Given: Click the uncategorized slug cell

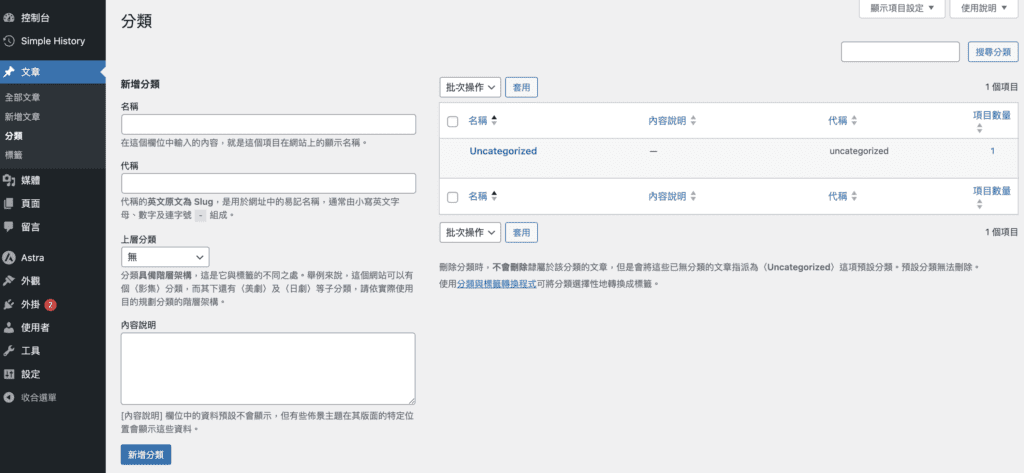Looking at the screenshot, I should tap(859, 151).
